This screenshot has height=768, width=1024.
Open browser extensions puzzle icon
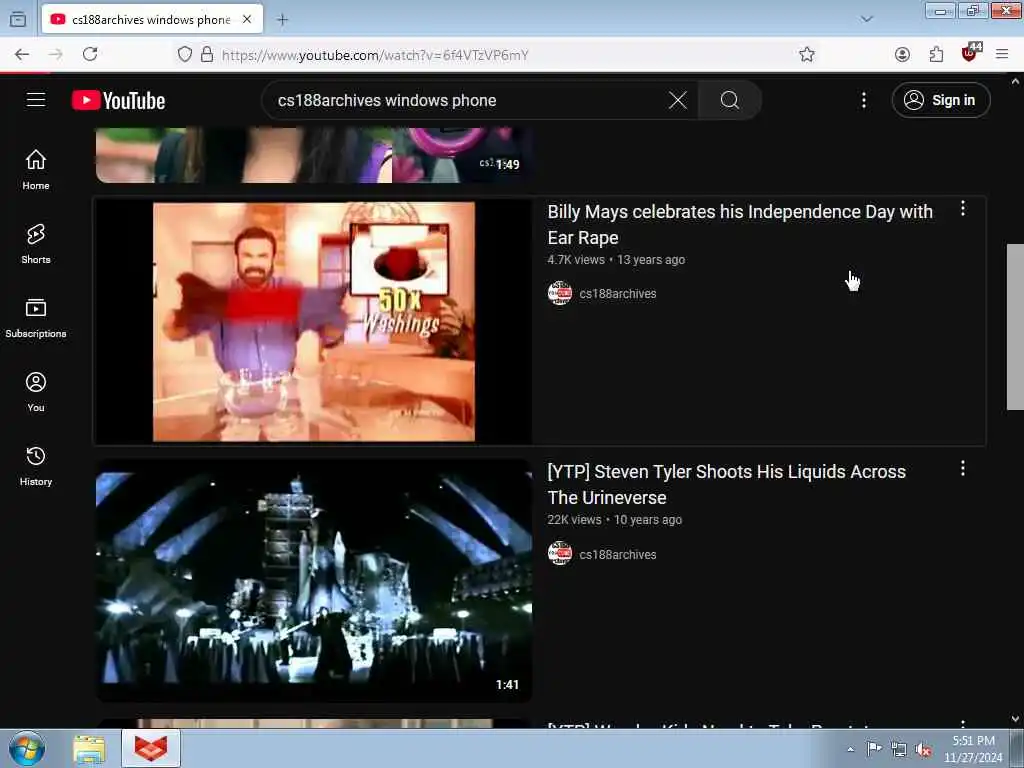click(x=936, y=55)
